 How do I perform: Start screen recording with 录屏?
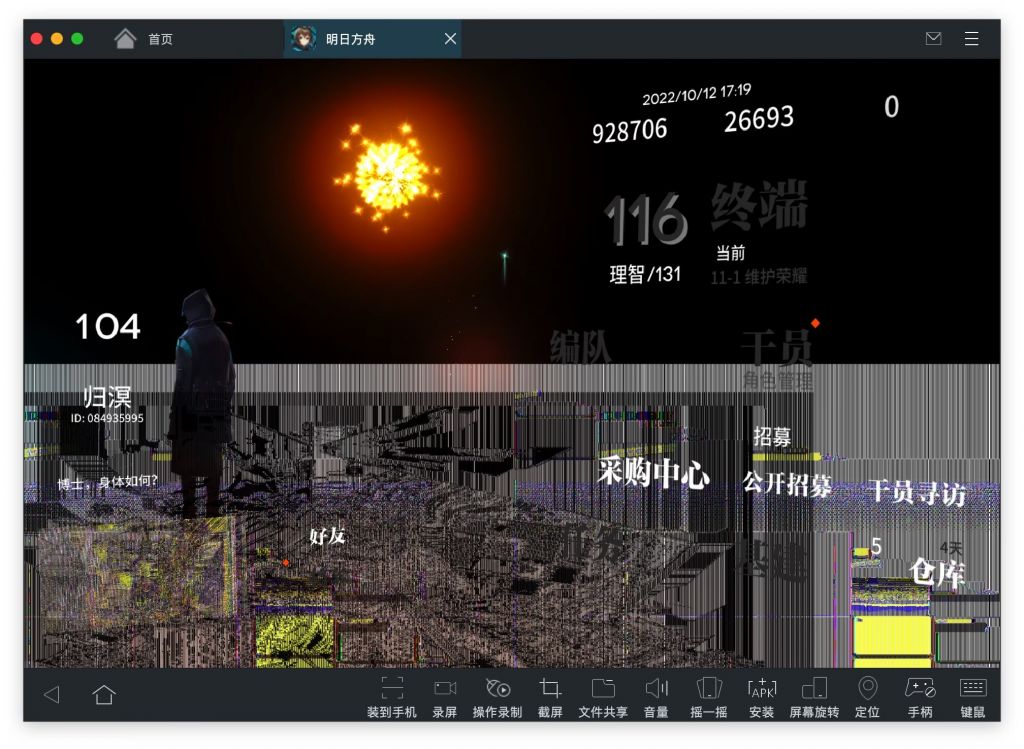pos(445,689)
